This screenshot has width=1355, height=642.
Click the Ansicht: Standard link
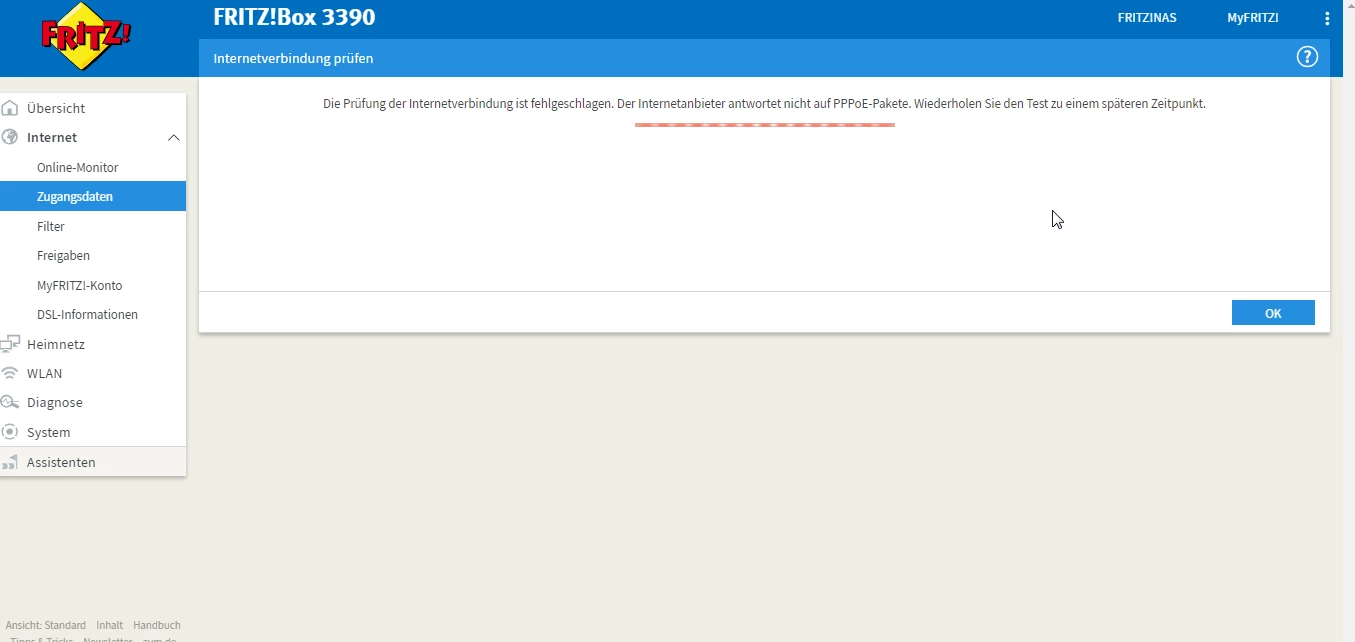pyautogui.click(x=46, y=625)
